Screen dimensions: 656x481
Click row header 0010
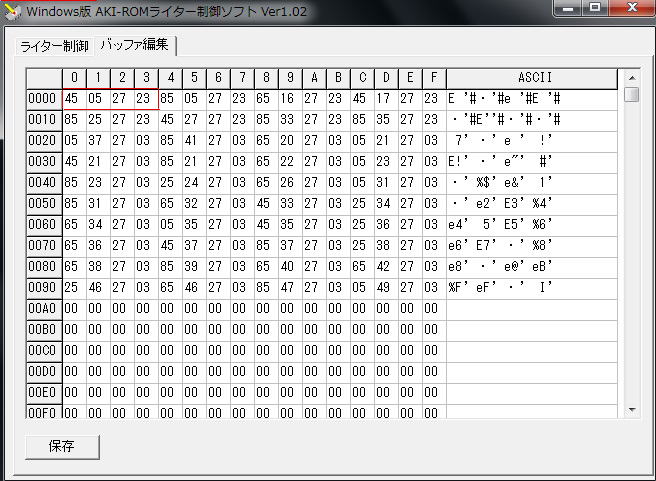tap(44, 120)
